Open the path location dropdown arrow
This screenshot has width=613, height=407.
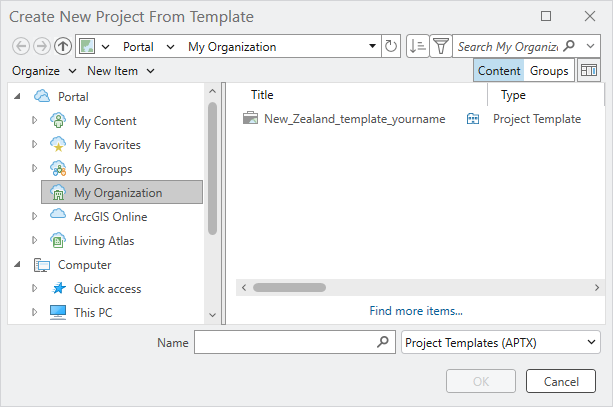coord(373,47)
